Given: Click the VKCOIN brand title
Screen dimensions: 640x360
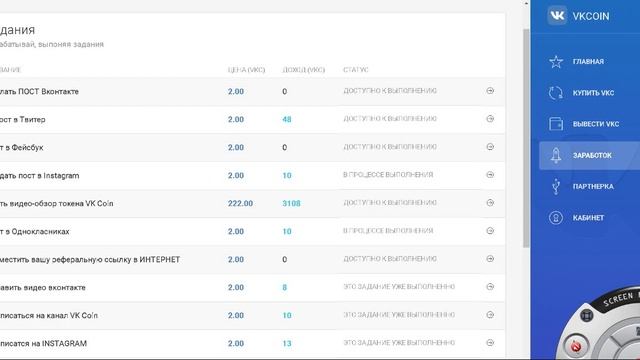Looking at the screenshot, I should pos(591,16).
